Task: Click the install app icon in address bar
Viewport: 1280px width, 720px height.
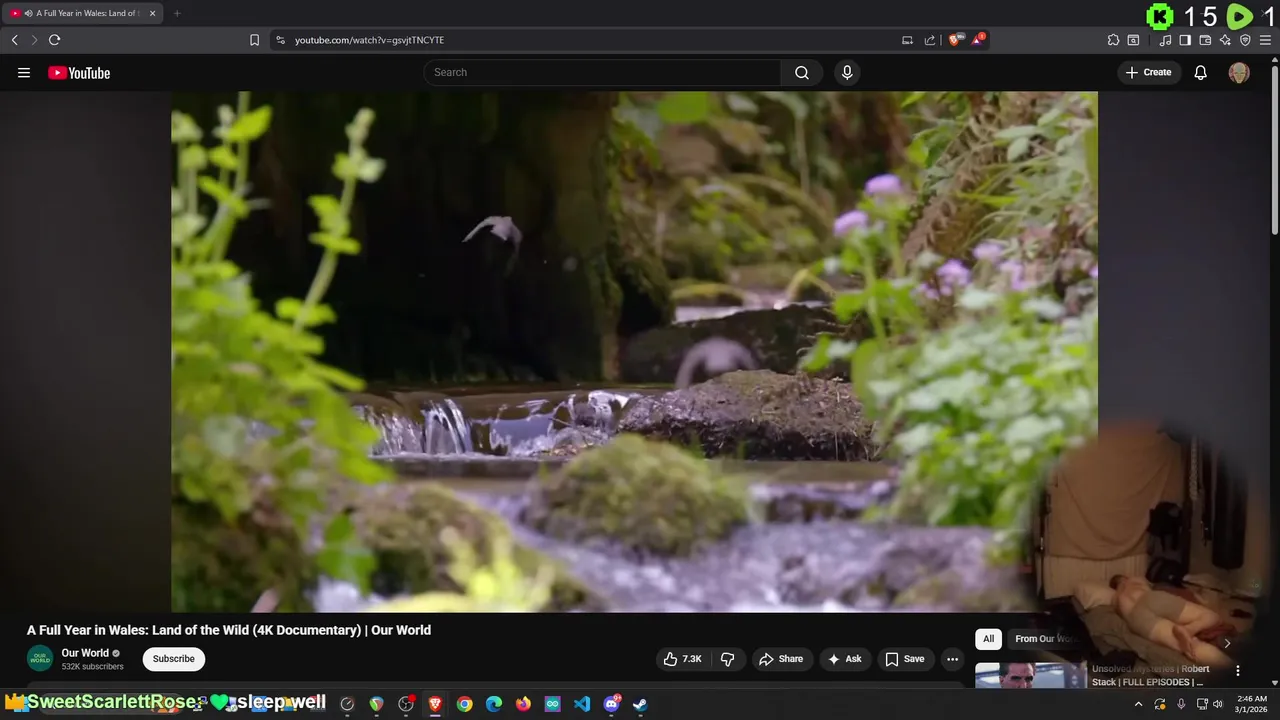Action: tap(907, 40)
